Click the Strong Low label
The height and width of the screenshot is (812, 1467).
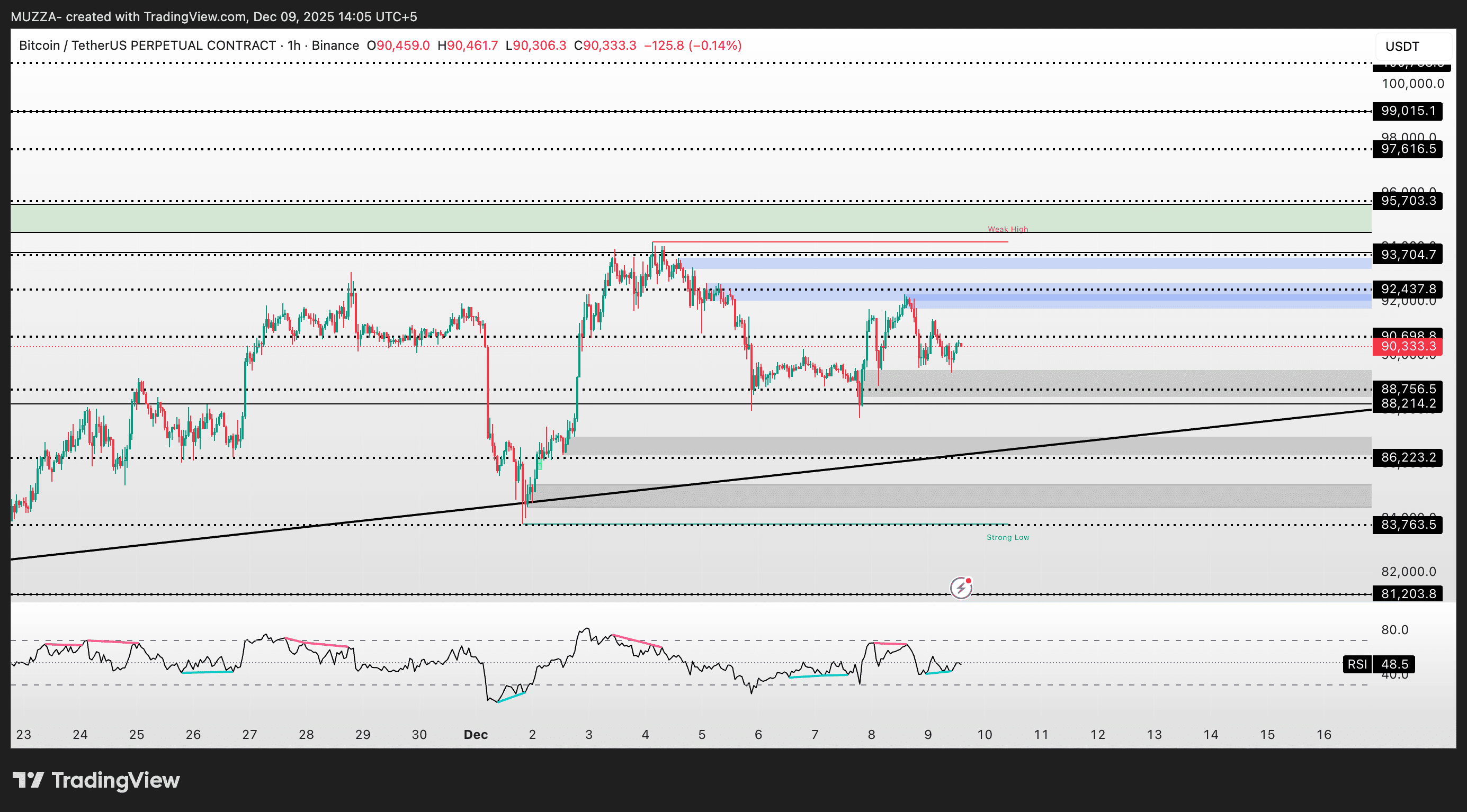pyautogui.click(x=1007, y=537)
